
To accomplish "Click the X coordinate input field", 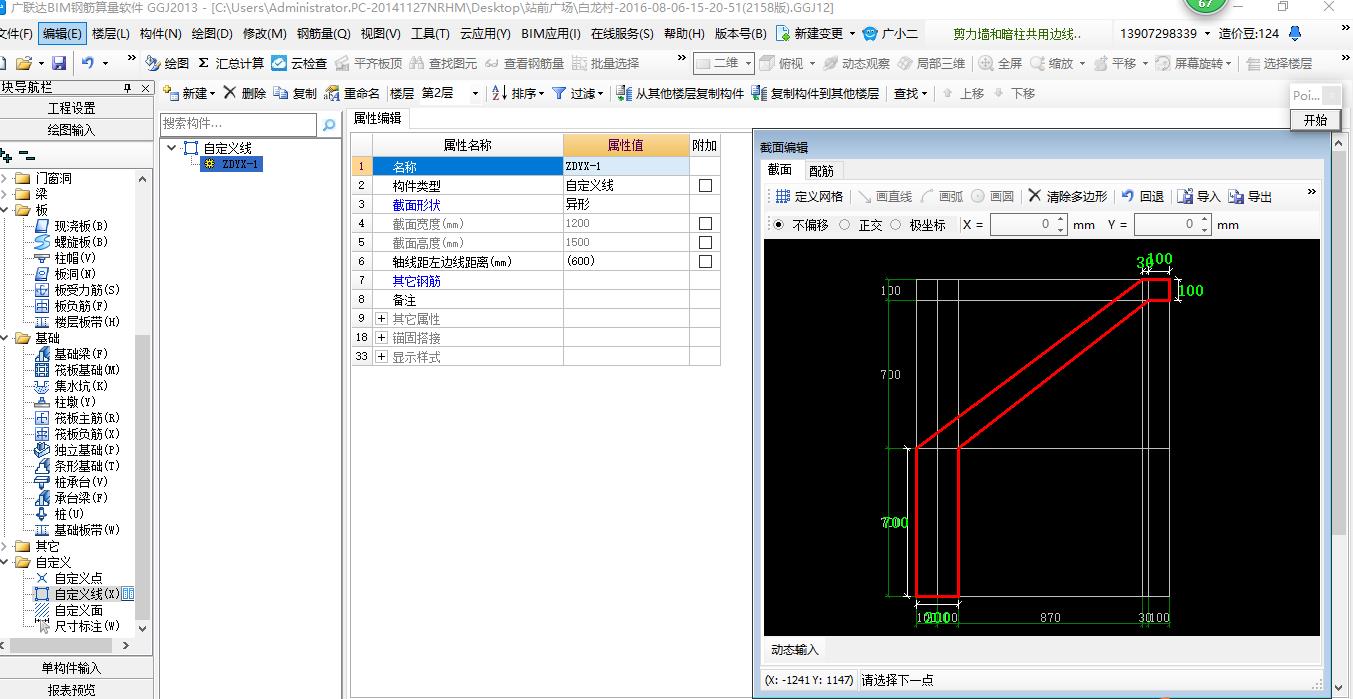I will 1029,225.
